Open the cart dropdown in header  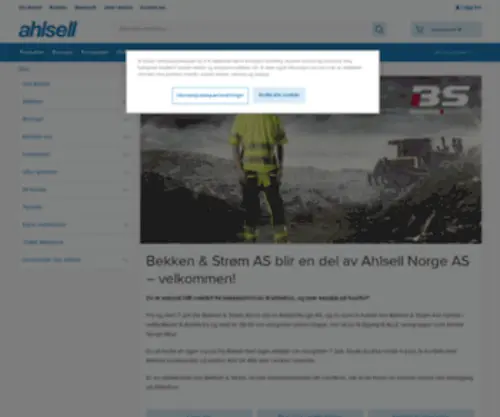(x=446, y=29)
